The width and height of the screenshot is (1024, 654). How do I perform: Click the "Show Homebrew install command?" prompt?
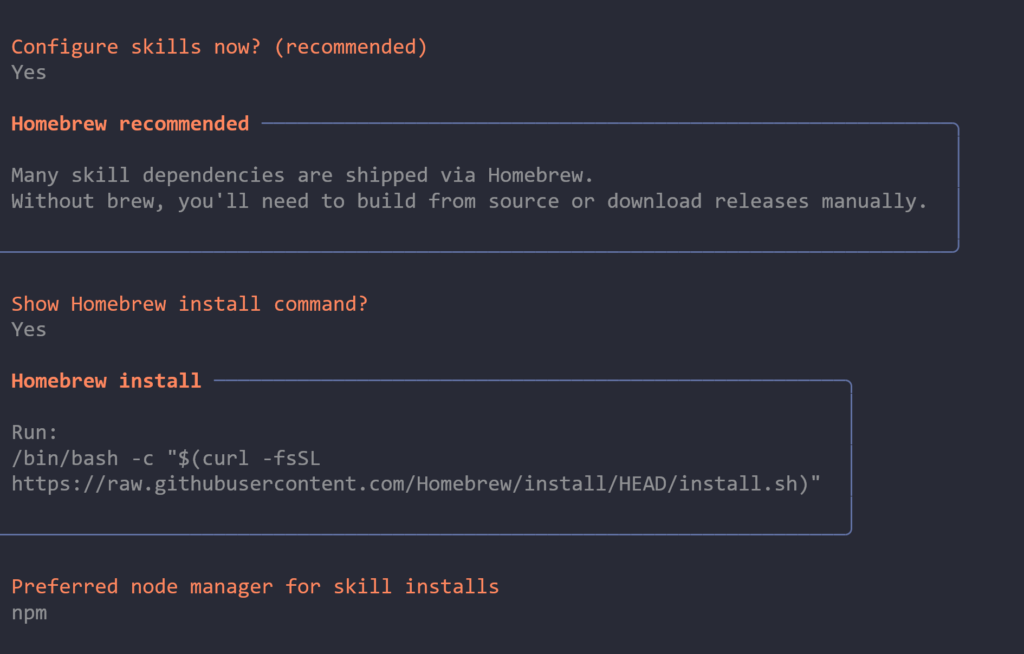click(x=189, y=304)
